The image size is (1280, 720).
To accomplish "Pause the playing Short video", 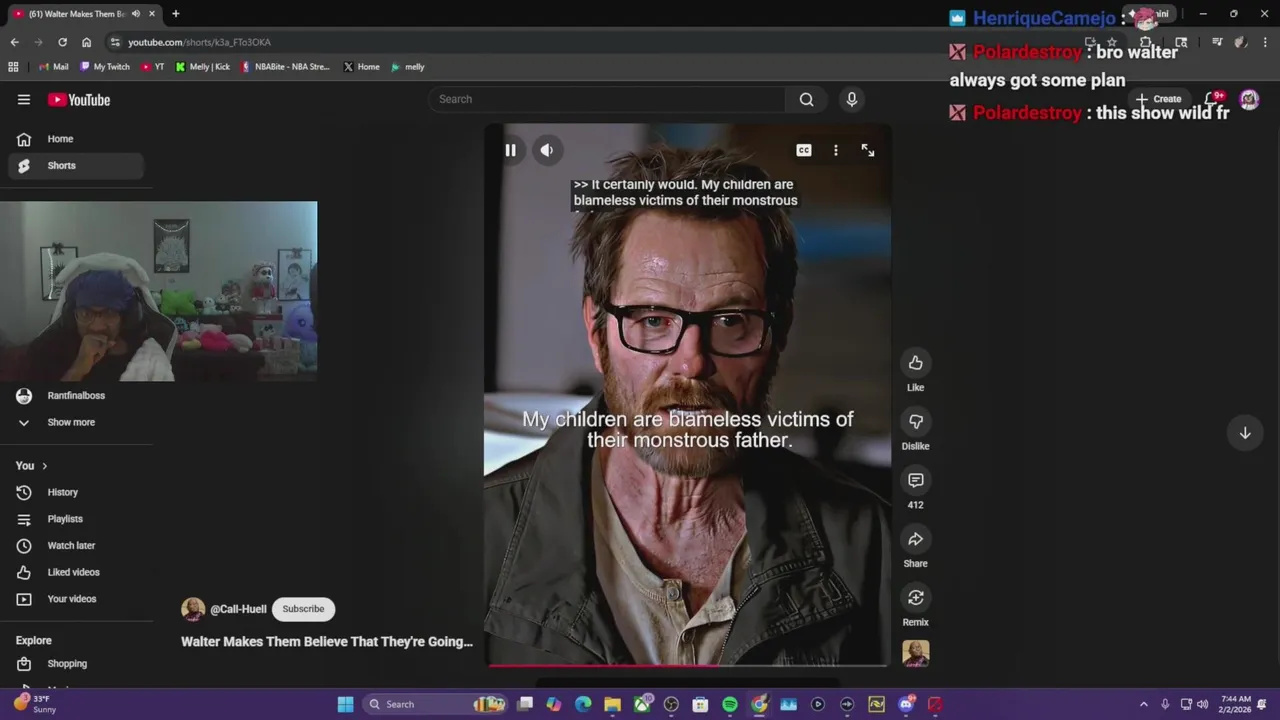I will pyautogui.click(x=510, y=150).
